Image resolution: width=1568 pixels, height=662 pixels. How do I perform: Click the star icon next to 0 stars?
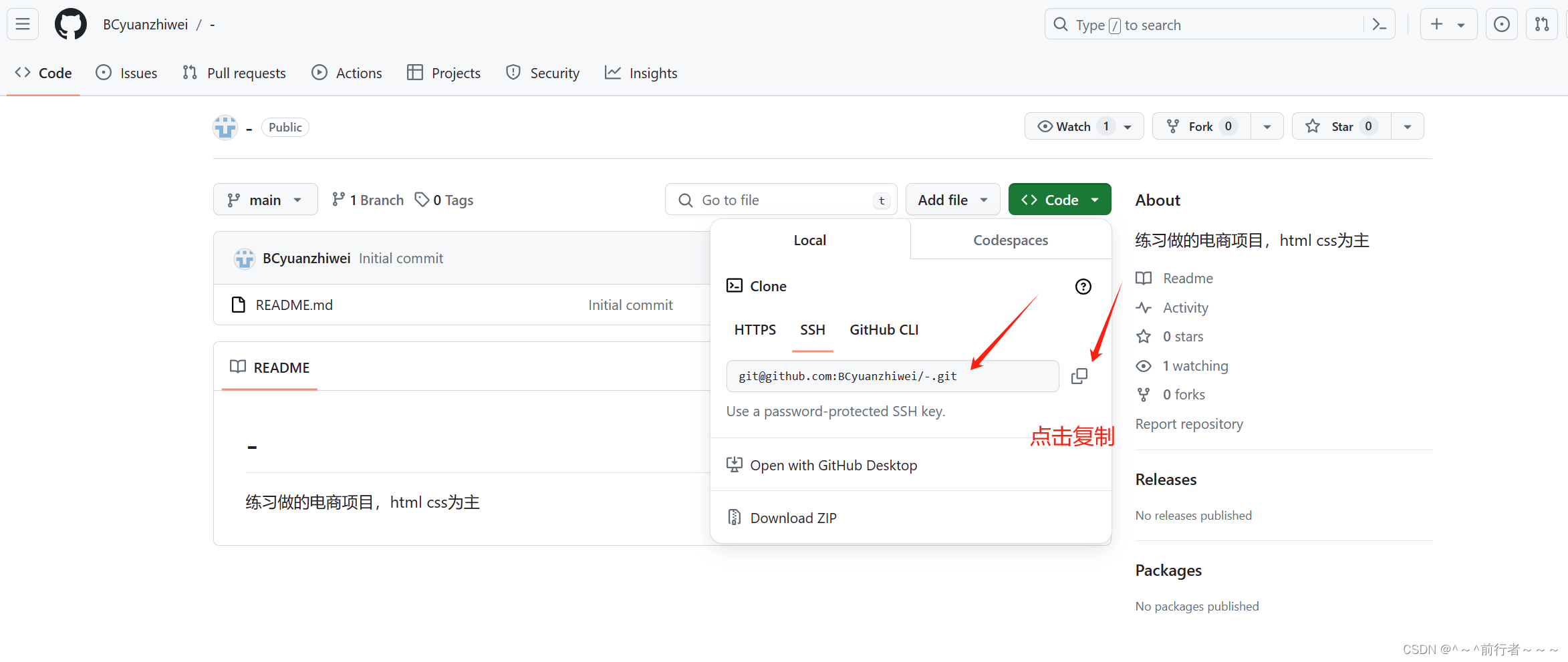pos(1144,337)
